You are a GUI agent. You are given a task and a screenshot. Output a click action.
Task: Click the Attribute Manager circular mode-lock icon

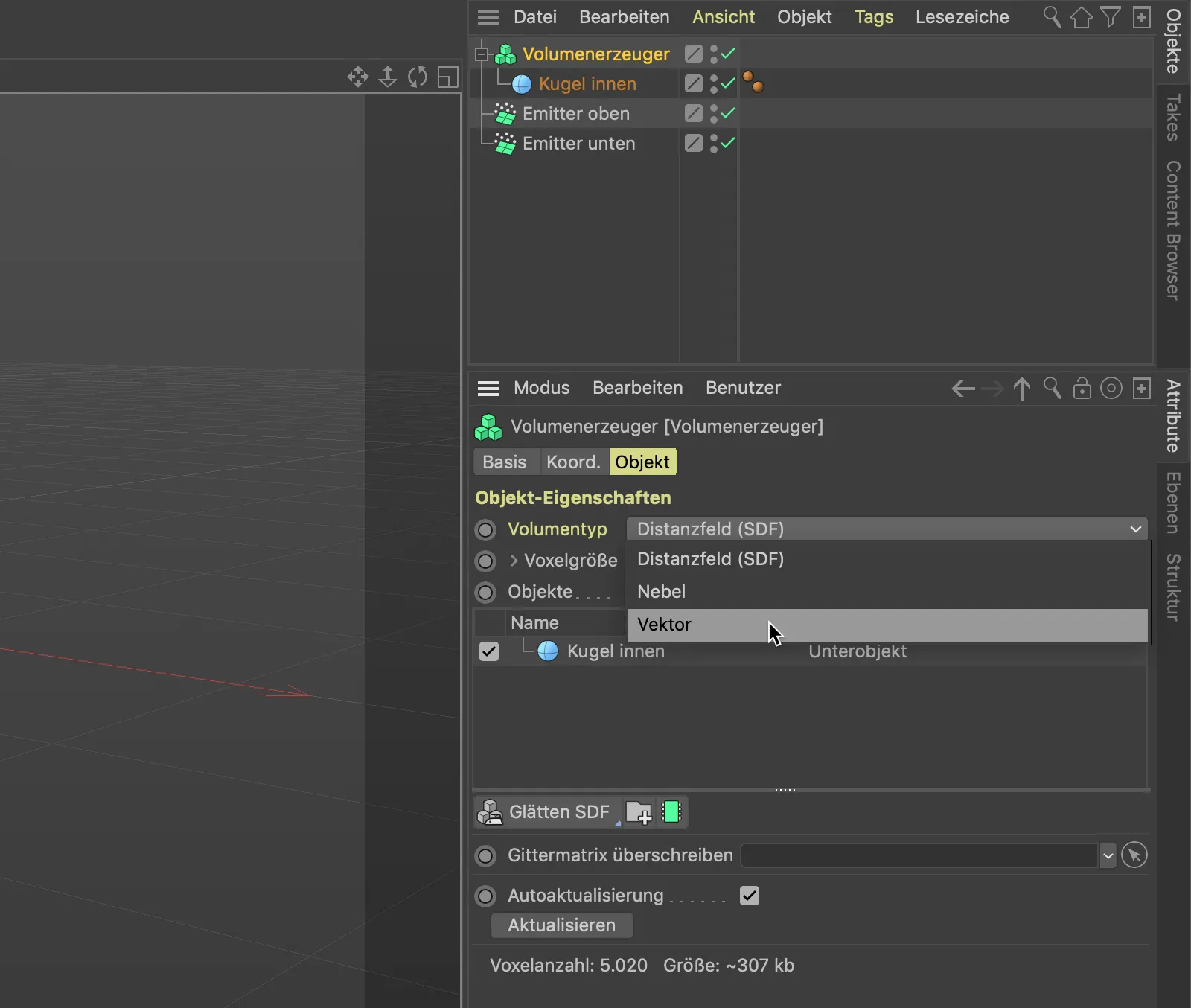(1111, 388)
